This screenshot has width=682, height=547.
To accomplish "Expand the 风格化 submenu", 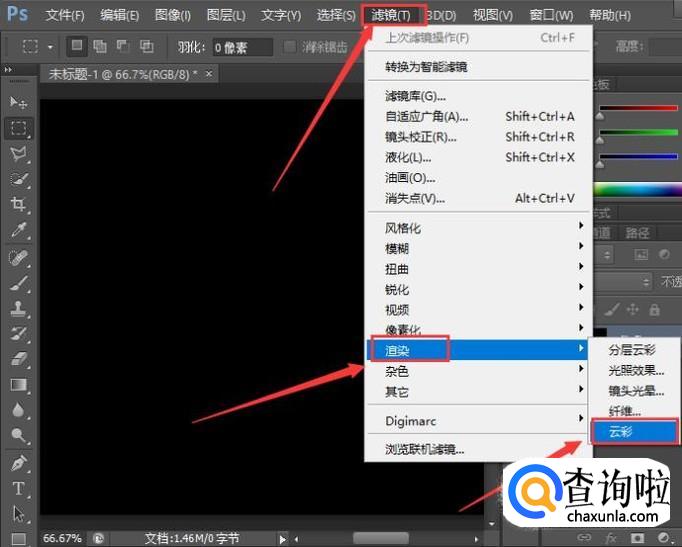I will [478, 228].
